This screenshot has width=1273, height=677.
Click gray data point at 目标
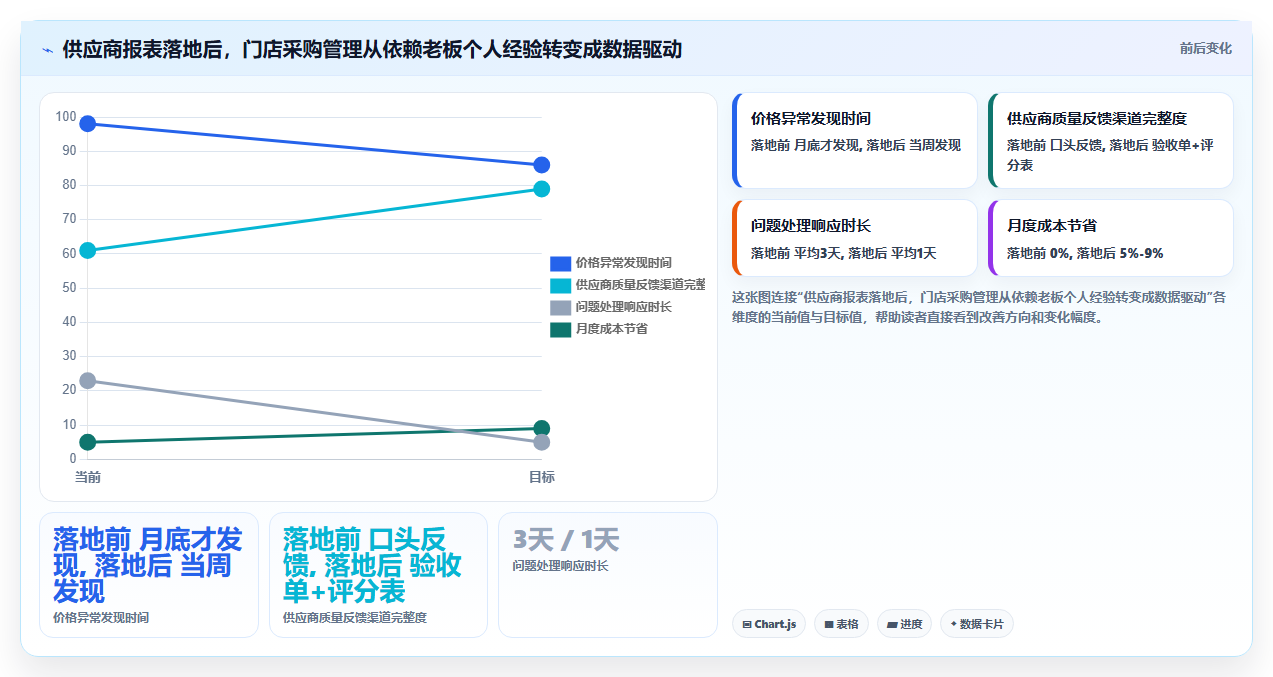tap(541, 442)
